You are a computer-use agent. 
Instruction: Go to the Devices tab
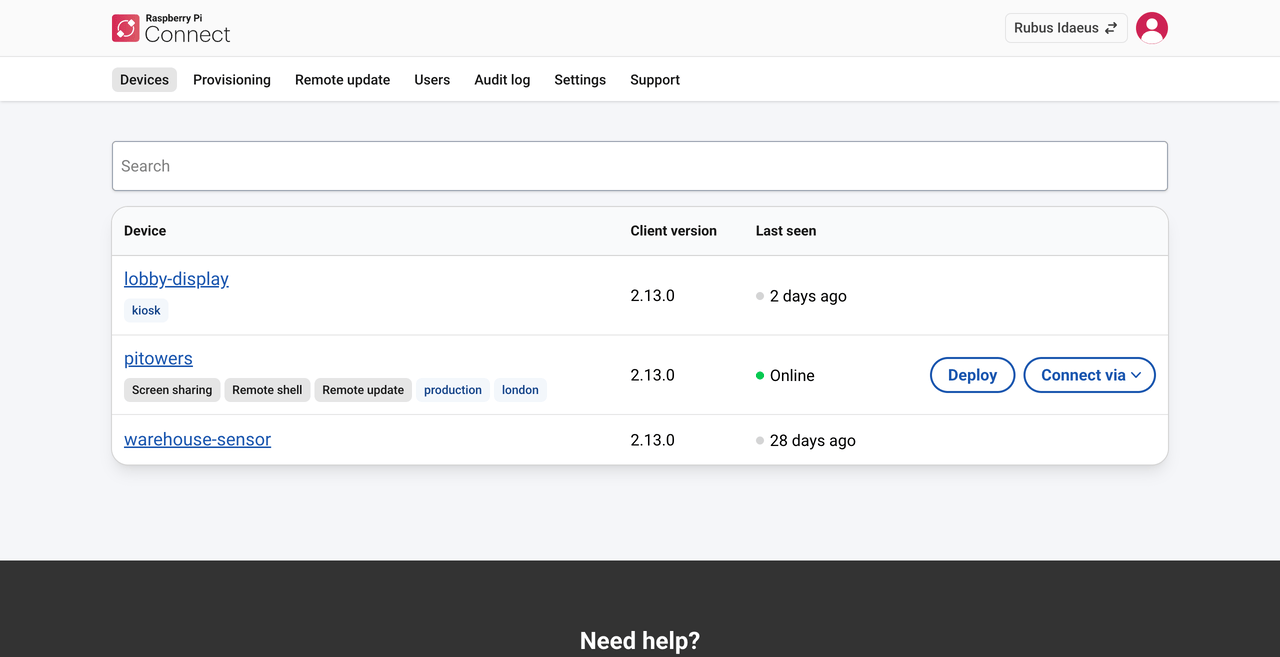pyautogui.click(x=144, y=80)
